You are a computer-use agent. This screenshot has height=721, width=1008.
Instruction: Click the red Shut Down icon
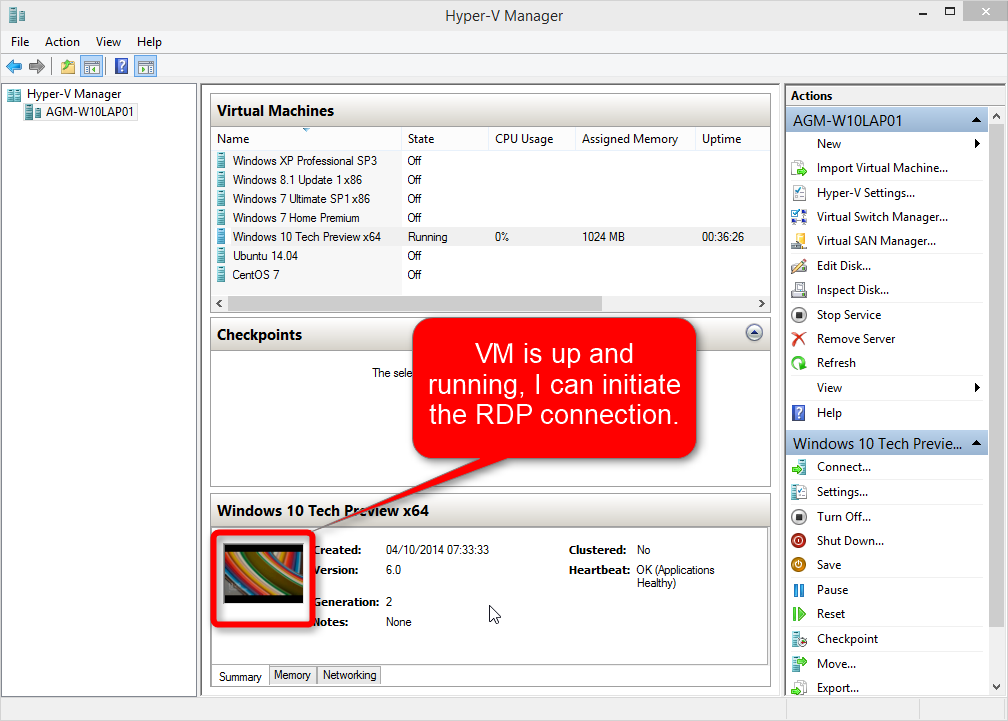(x=799, y=540)
